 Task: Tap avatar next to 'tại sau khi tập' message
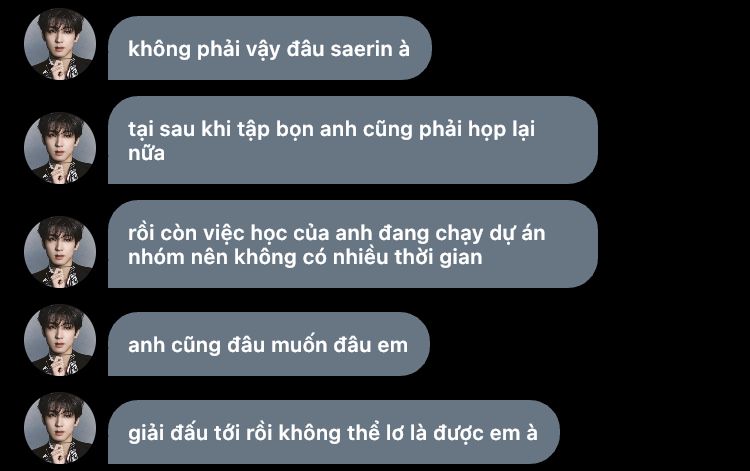click(60, 148)
